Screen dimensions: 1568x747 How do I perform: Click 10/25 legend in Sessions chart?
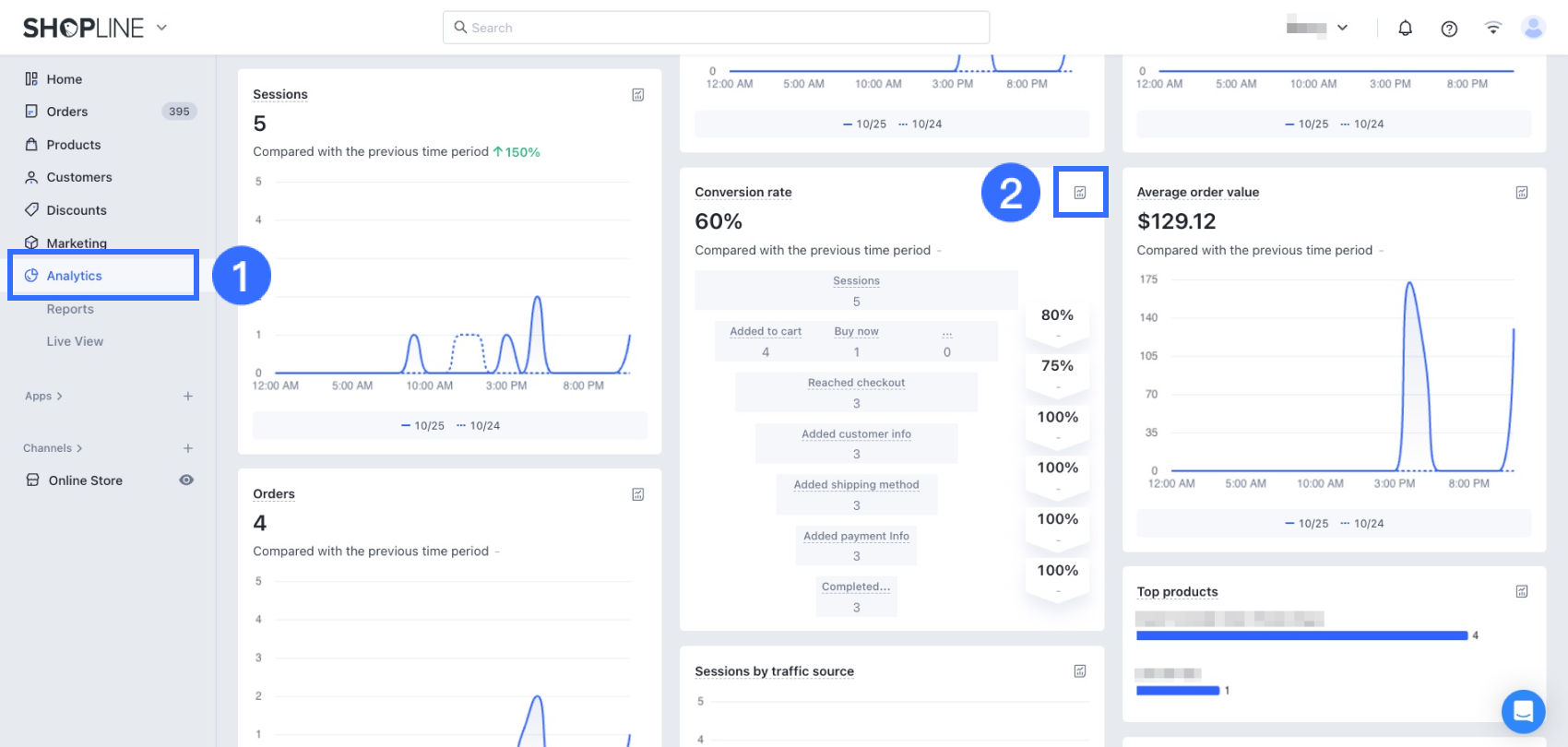(x=422, y=426)
